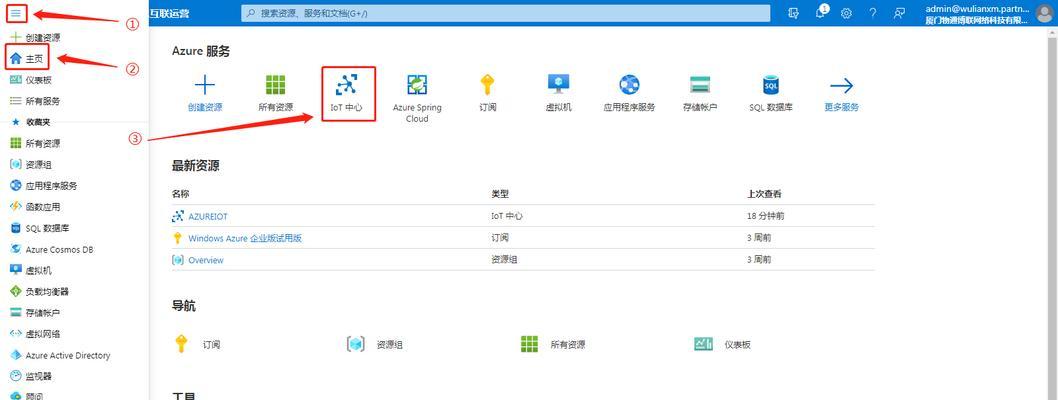This screenshot has width=1058, height=400.
Task: Open the notifications bell
Action: 820,13
